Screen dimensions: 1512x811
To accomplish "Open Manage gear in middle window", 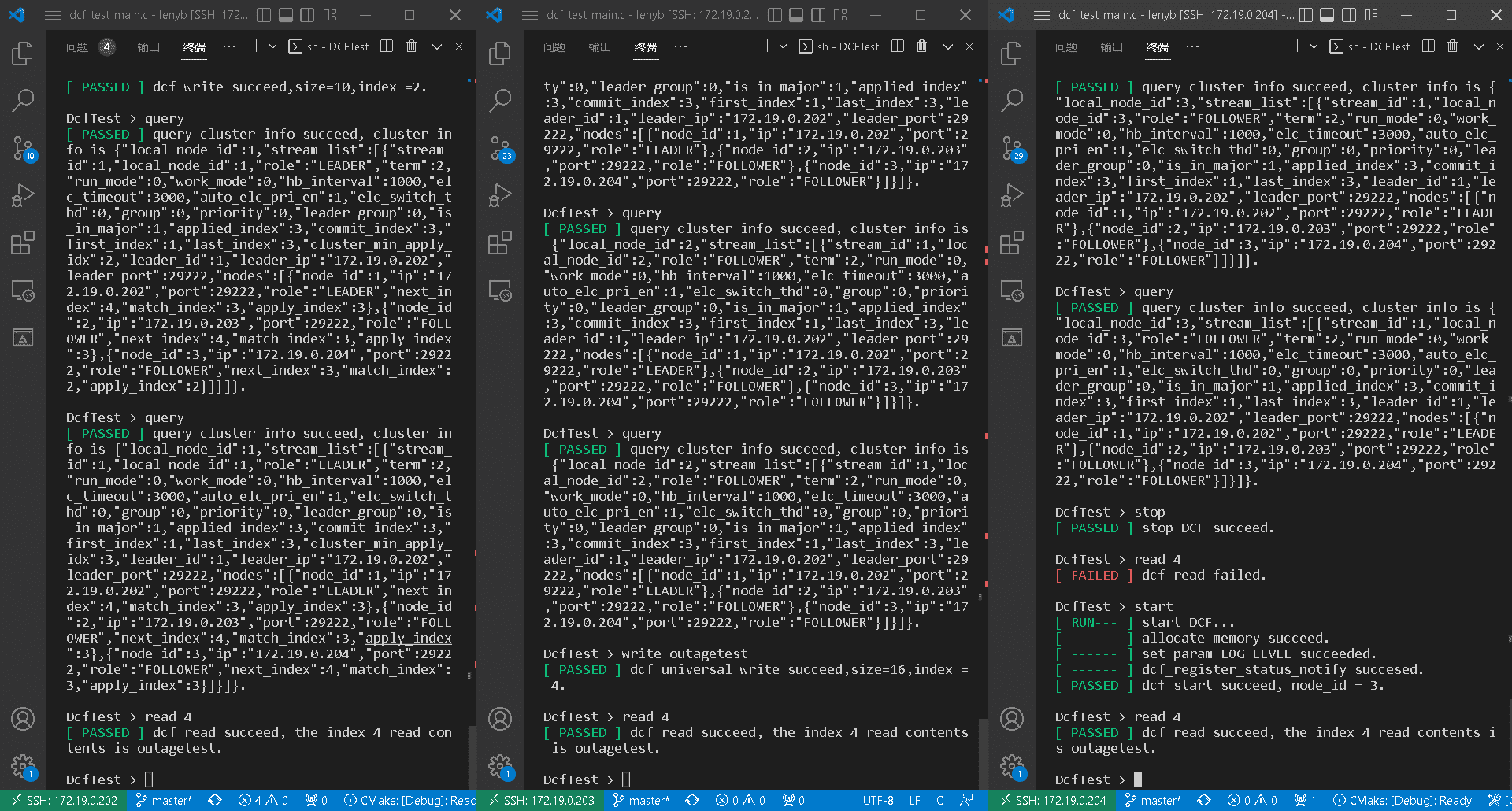I will (500, 766).
